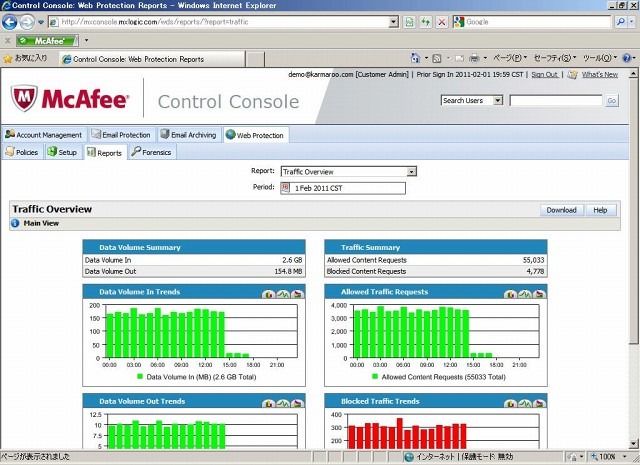Screen dimensions: 640x465
Task: Click third chart-type icon on Blocked Traffic Trends
Action: pyautogui.click(x=539, y=403)
